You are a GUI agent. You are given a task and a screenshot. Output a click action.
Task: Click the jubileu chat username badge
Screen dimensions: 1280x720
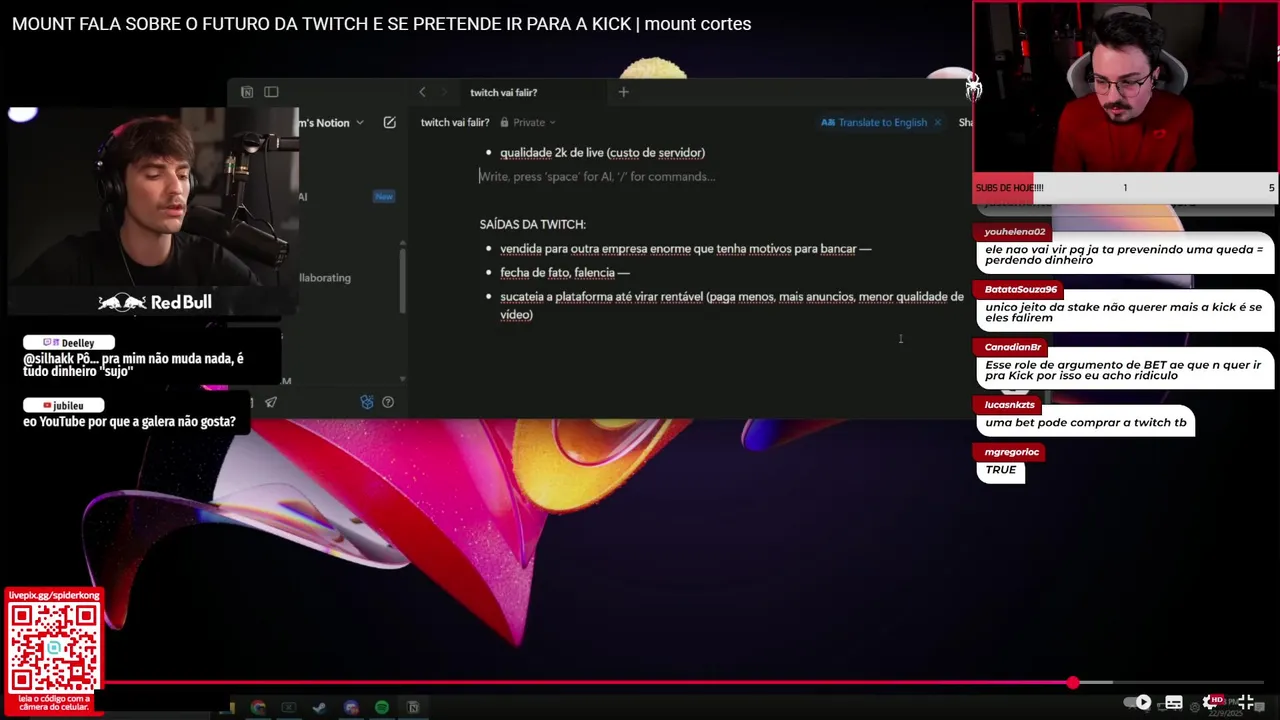pos(62,405)
